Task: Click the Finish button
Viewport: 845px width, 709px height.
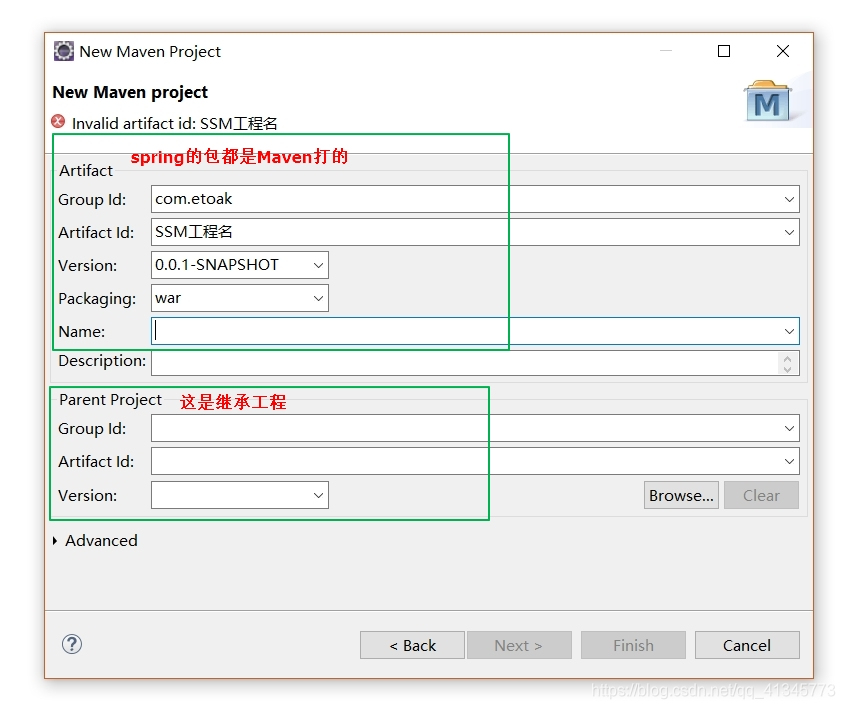Action: 633,645
